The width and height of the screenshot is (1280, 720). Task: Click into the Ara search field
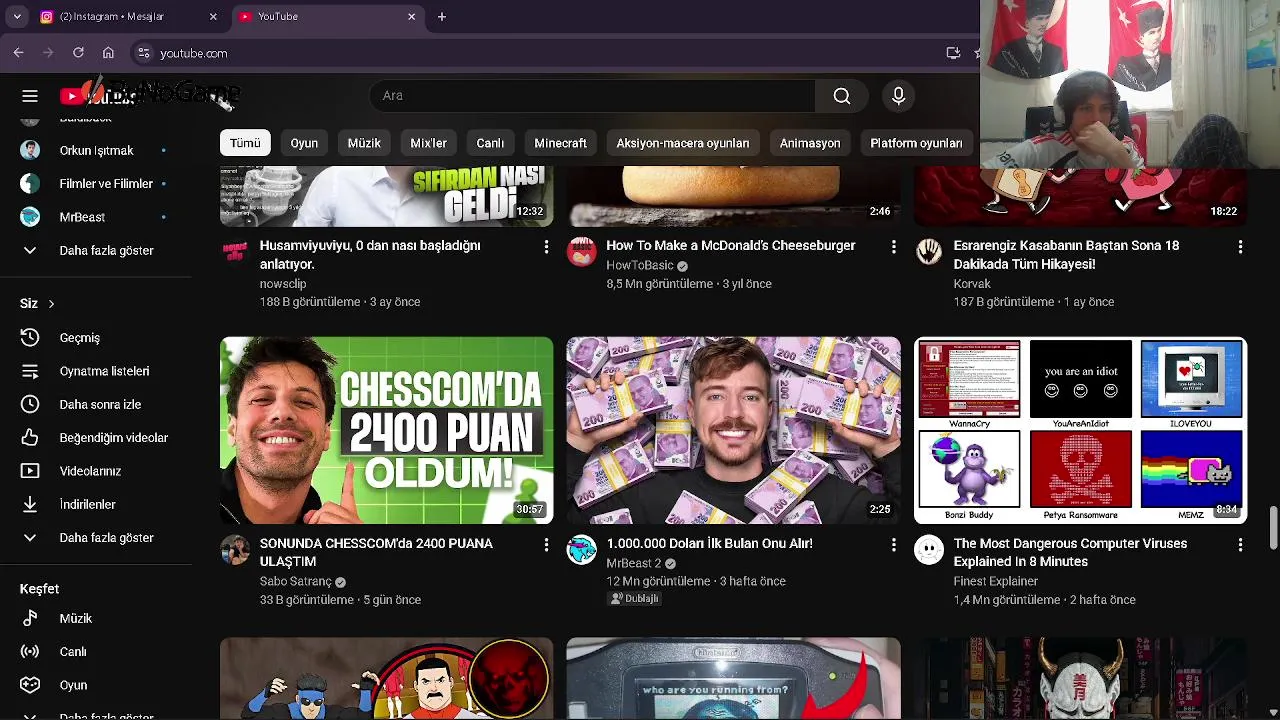click(x=592, y=96)
